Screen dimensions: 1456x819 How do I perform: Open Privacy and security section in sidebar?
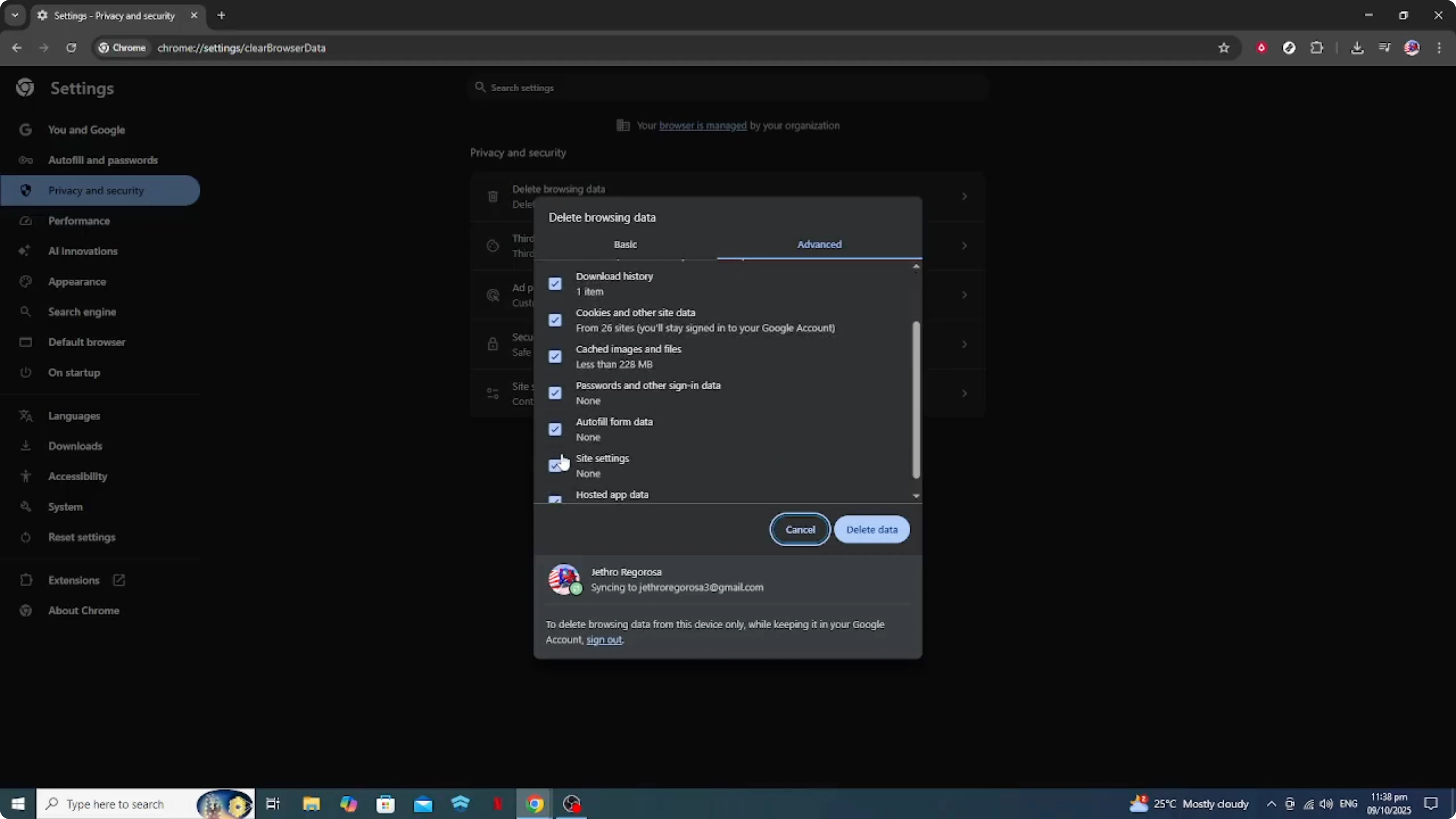(x=96, y=190)
